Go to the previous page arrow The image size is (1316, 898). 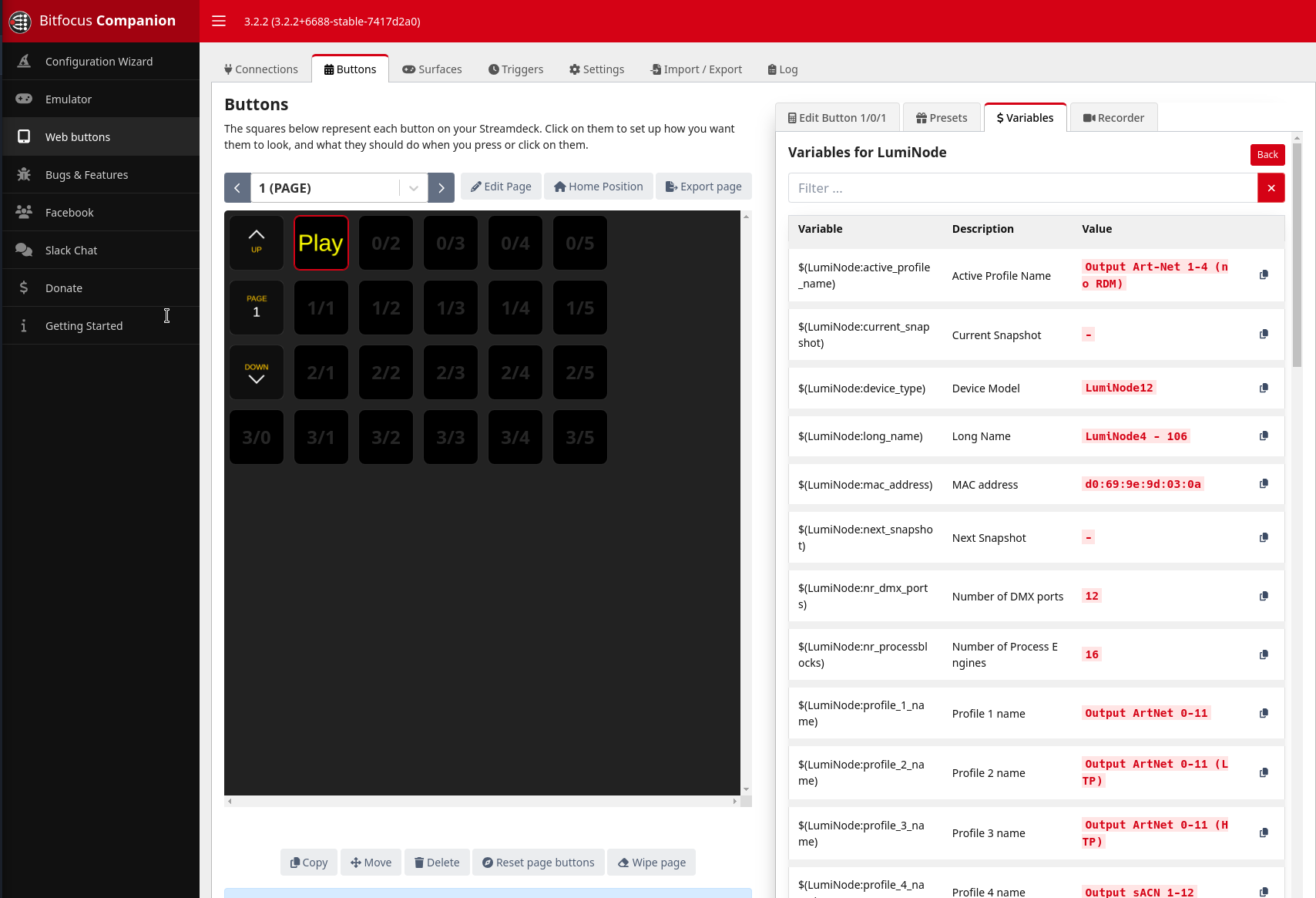tap(237, 188)
